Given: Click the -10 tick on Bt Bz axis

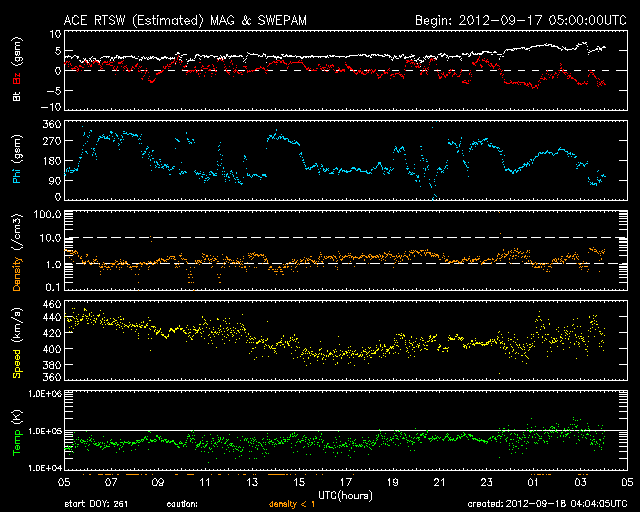Looking at the screenshot, I should pos(51,107).
